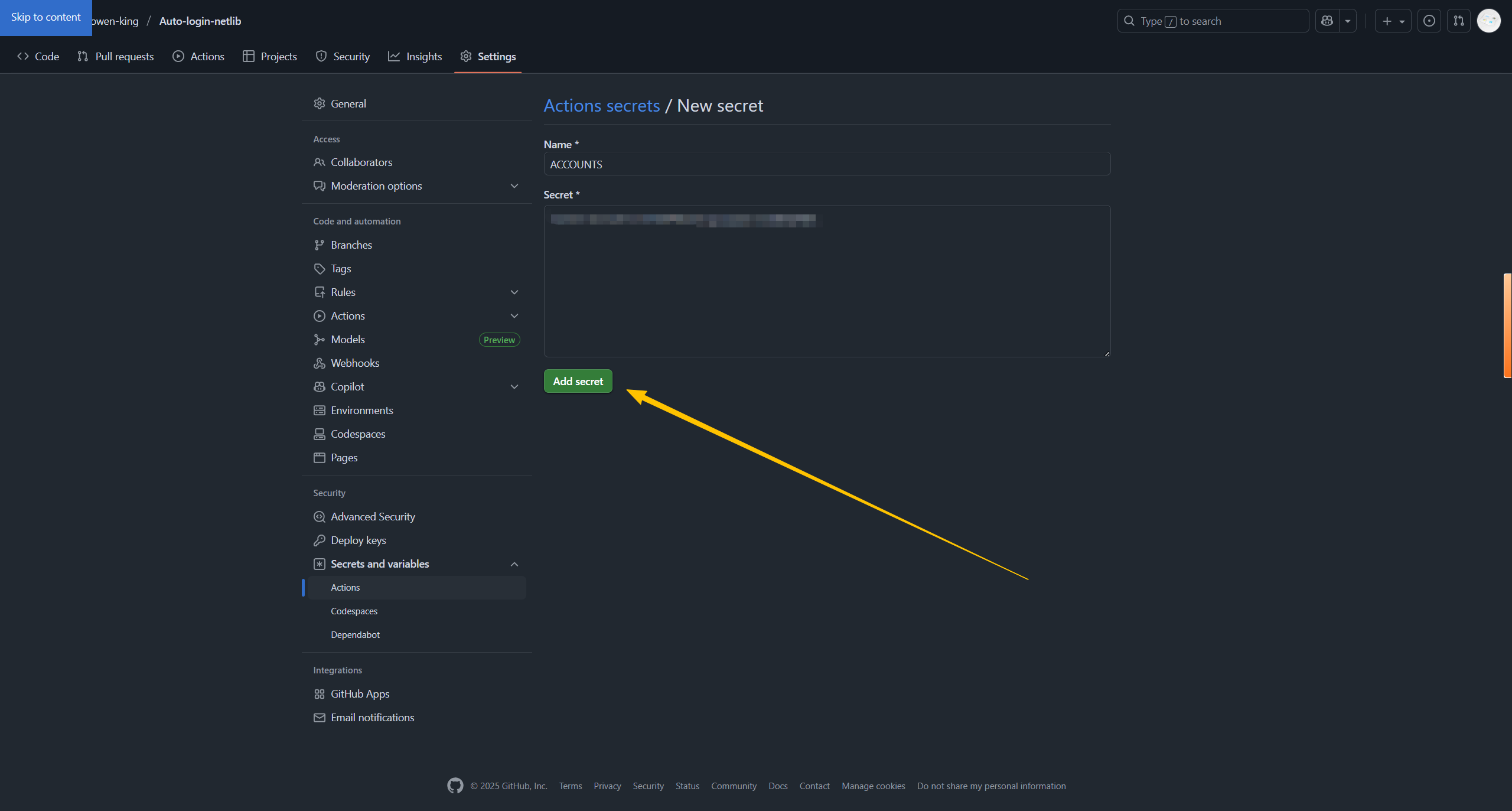Click the Name input field
1512x811 pixels.
pos(826,164)
